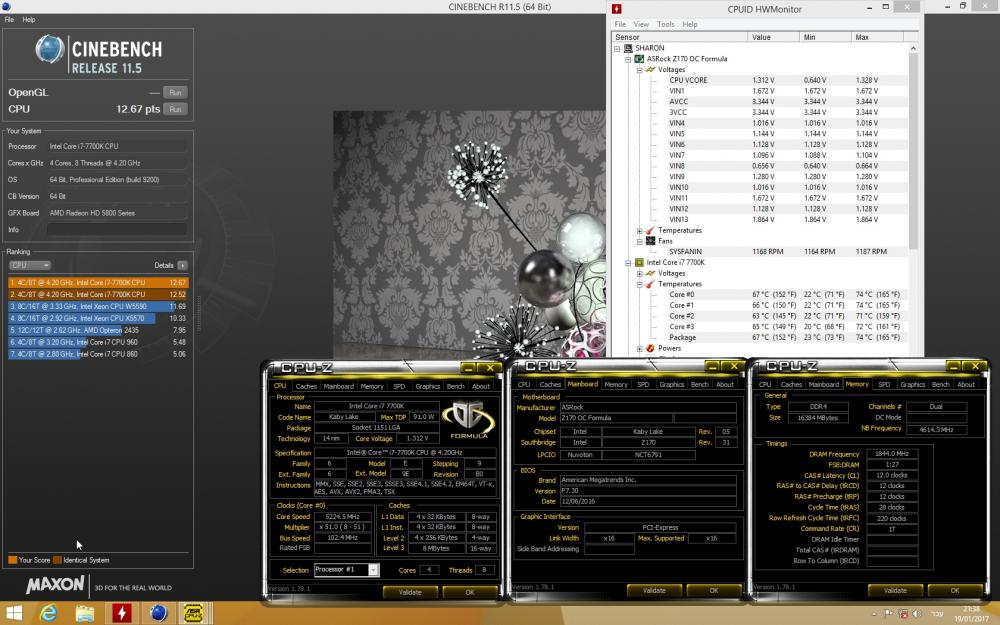The width and height of the screenshot is (1000, 625).
Task: Click the Your Score orange legend swatch
Action: tap(13, 560)
